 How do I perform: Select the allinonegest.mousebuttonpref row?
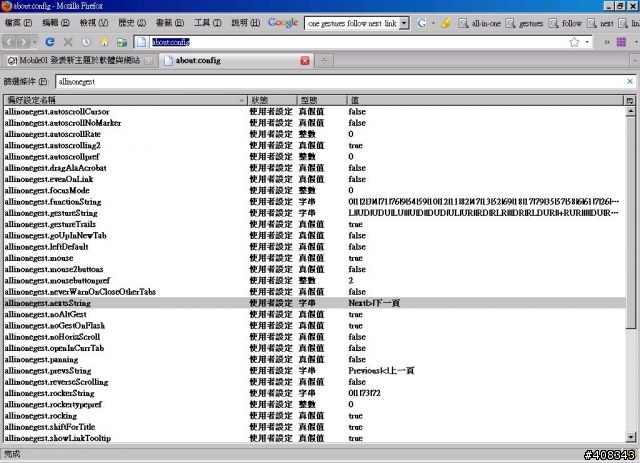click(x=314, y=280)
